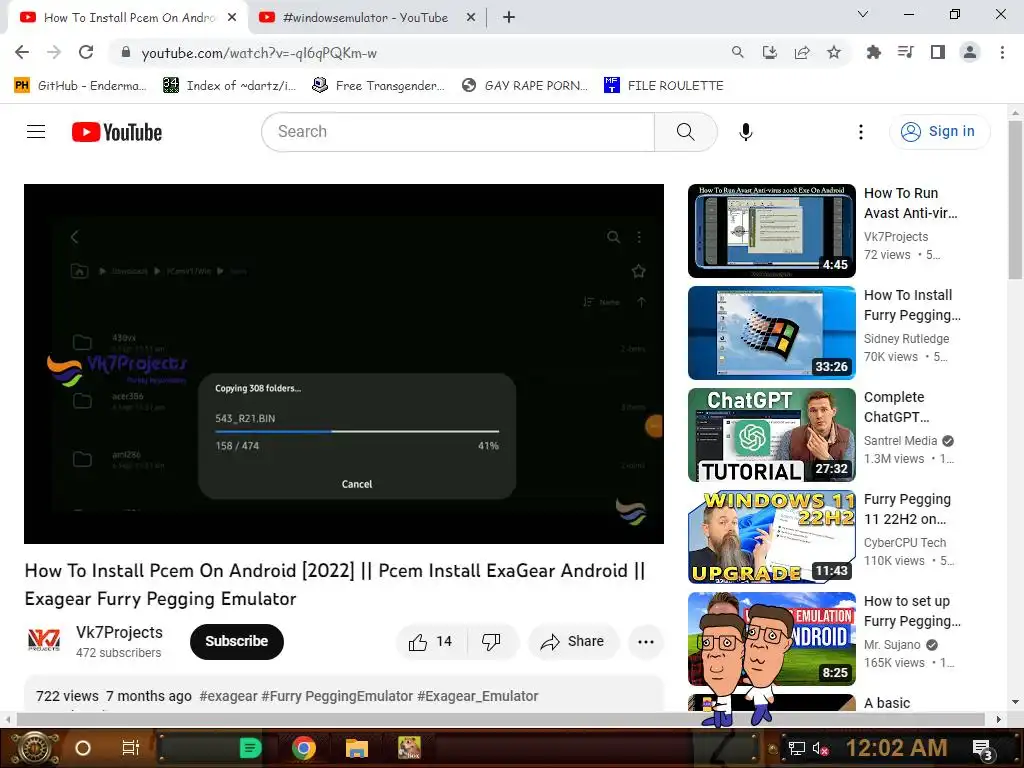
Task: Like the video with thumbs up
Action: pos(431,642)
